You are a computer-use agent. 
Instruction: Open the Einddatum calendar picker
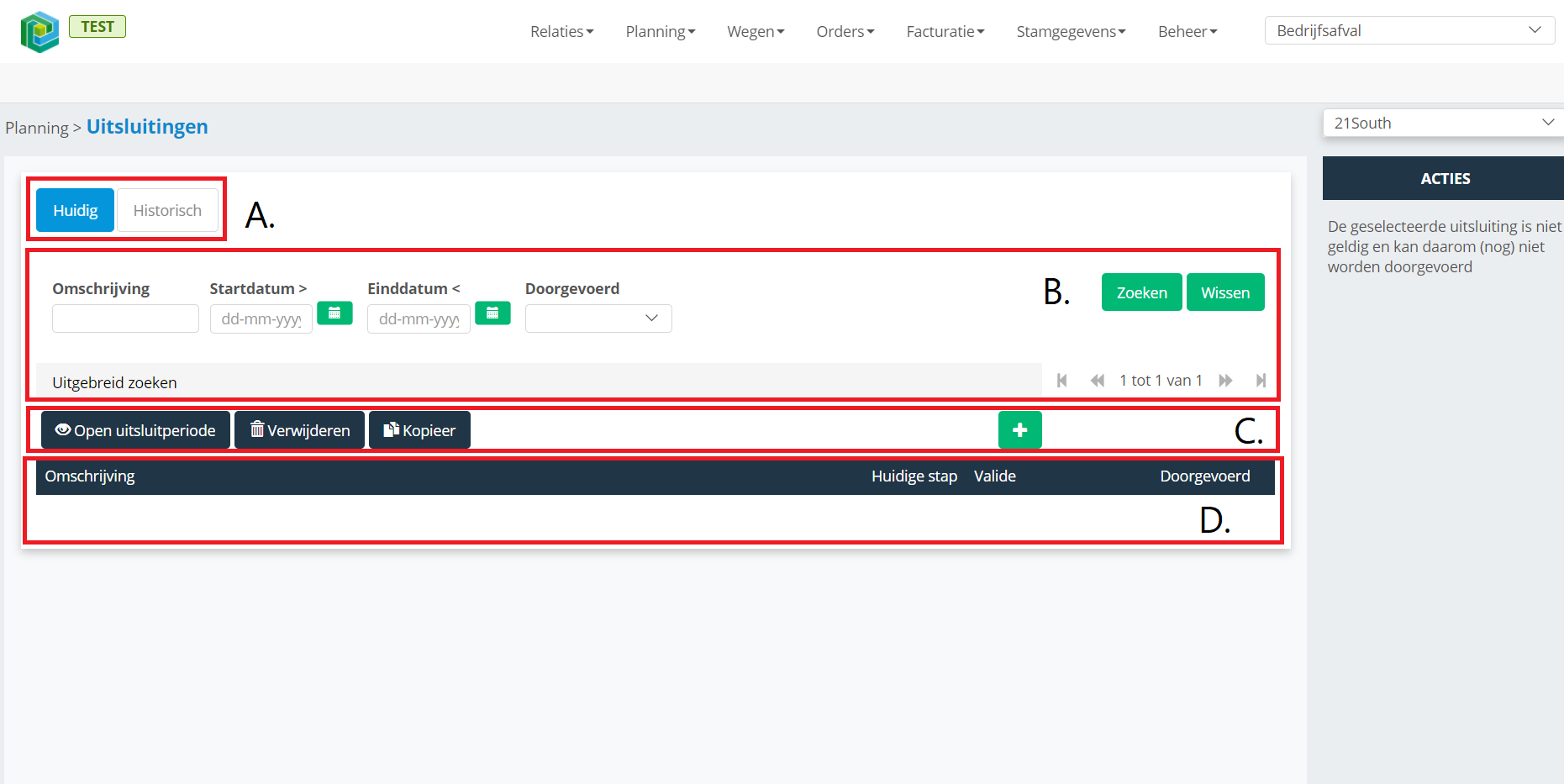492,313
